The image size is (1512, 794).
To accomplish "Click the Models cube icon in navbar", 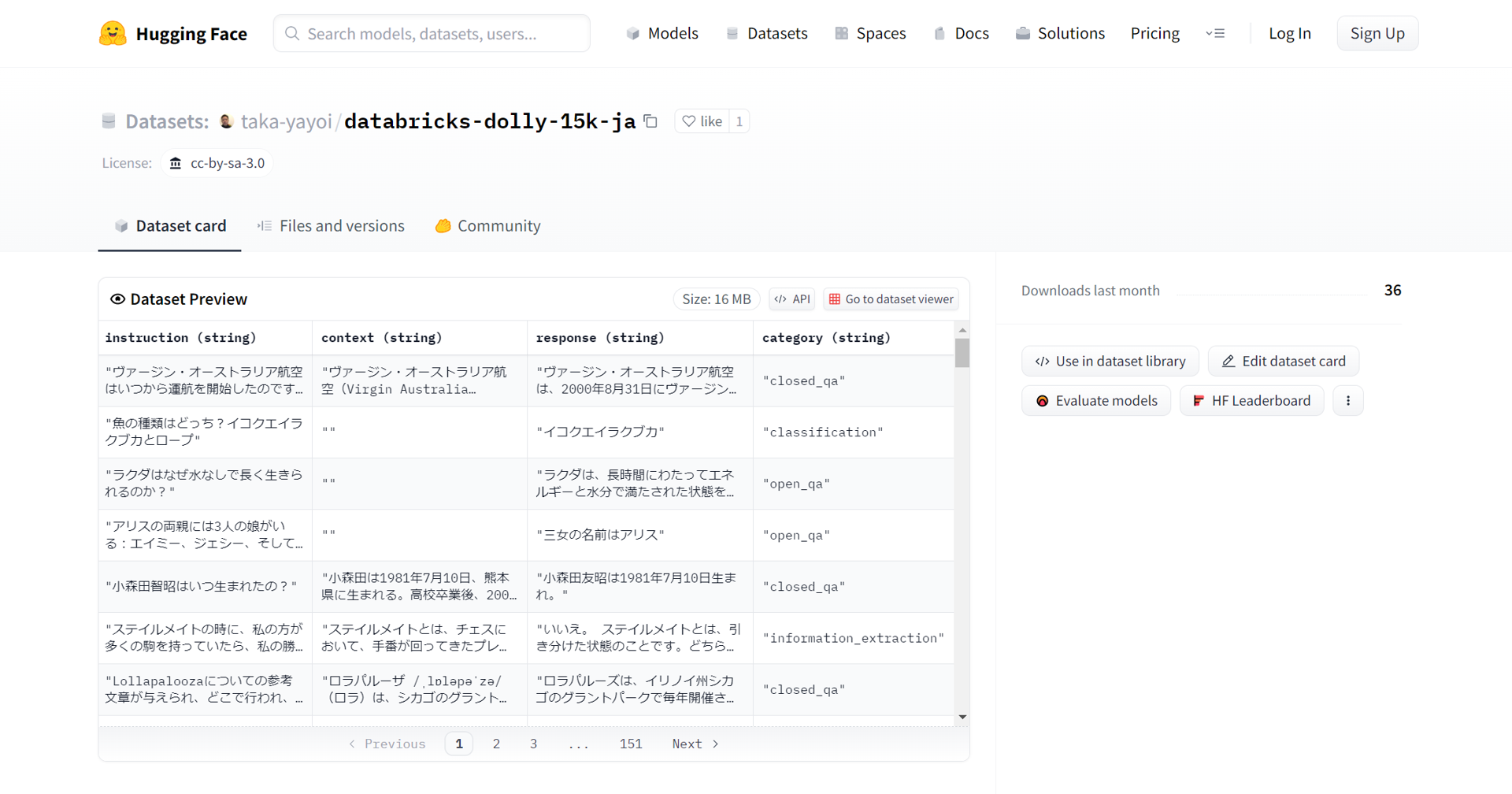I will 632,33.
